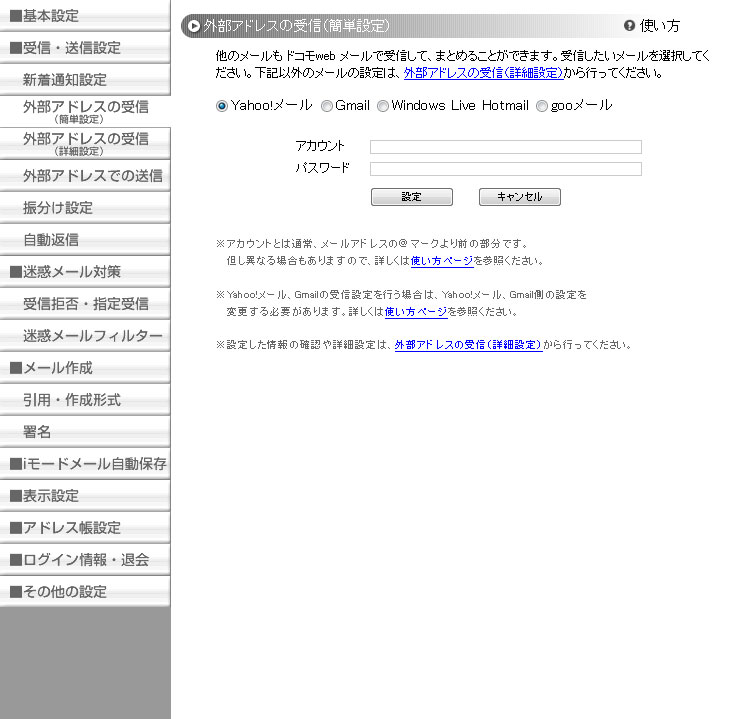Open 迷惑メールフィルター in sidebar

85,336
